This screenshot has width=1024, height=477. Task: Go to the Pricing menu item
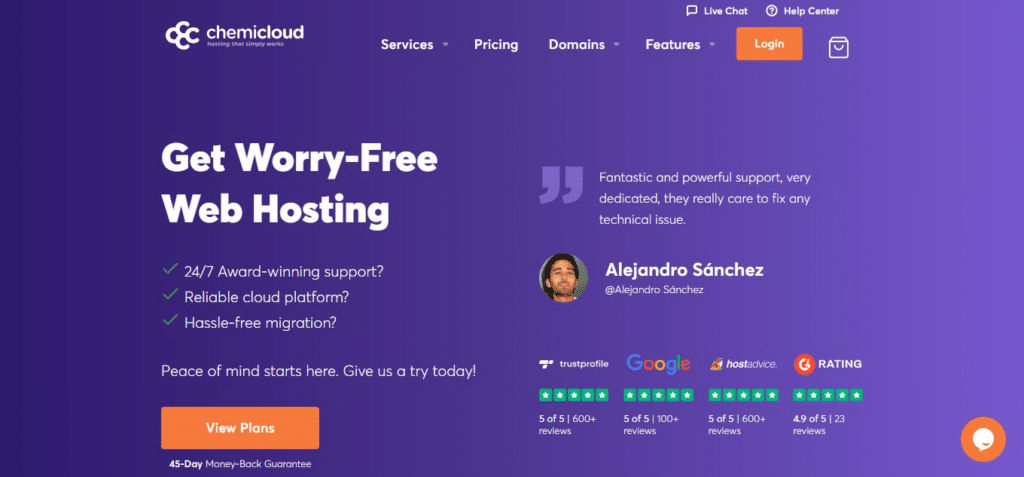point(496,44)
